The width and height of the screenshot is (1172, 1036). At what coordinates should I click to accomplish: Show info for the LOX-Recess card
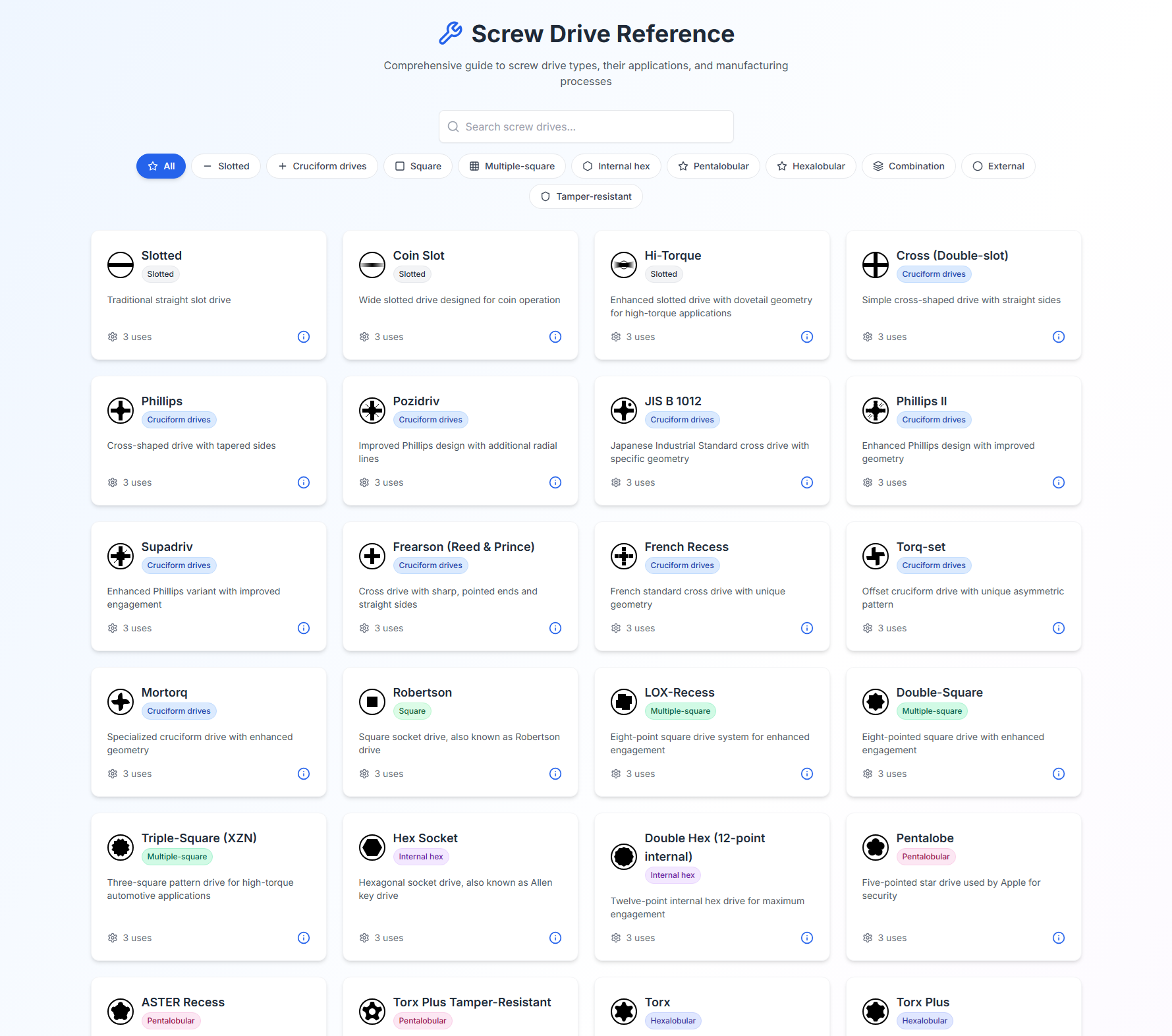807,774
